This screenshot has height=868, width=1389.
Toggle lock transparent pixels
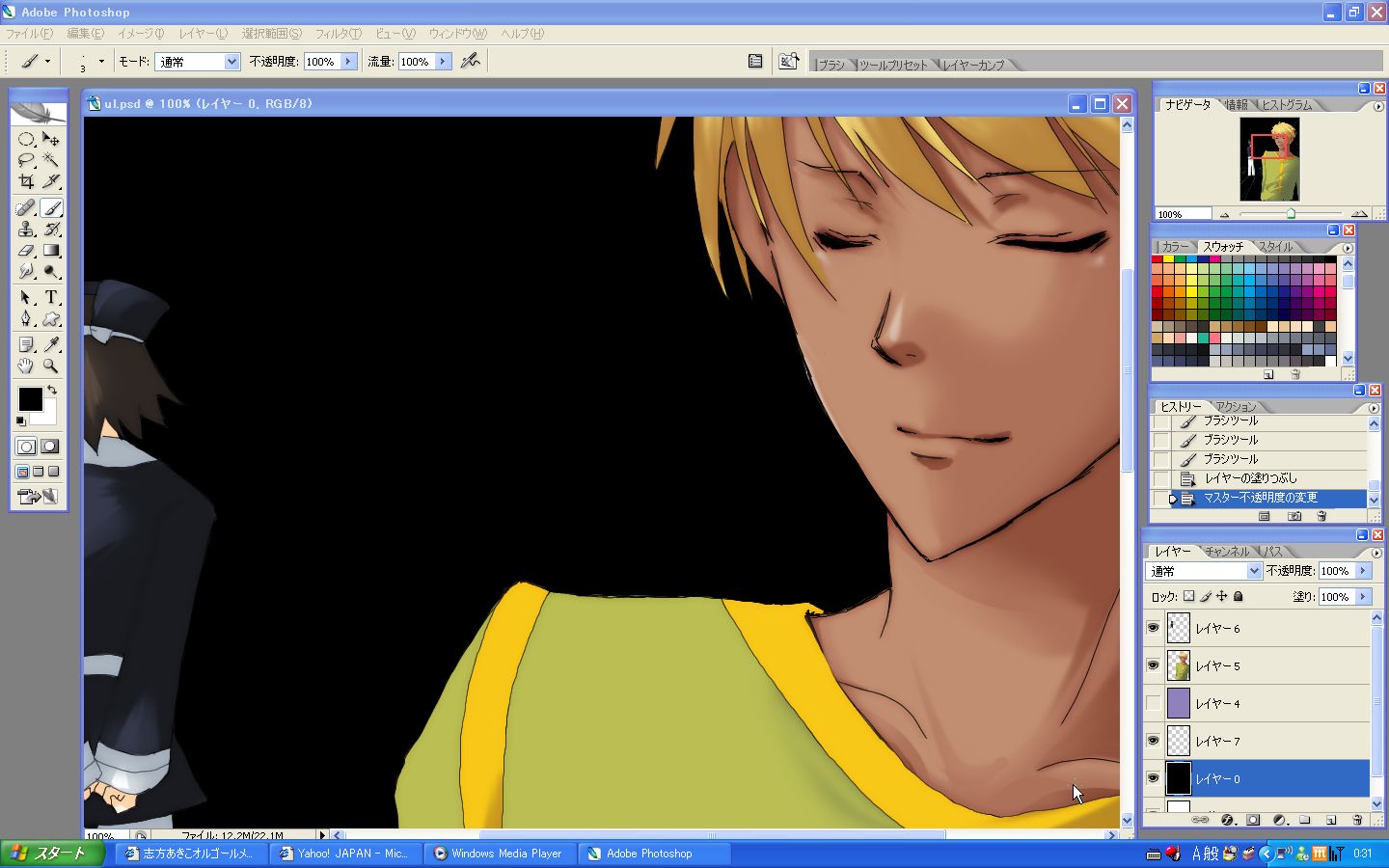pos(1189,596)
